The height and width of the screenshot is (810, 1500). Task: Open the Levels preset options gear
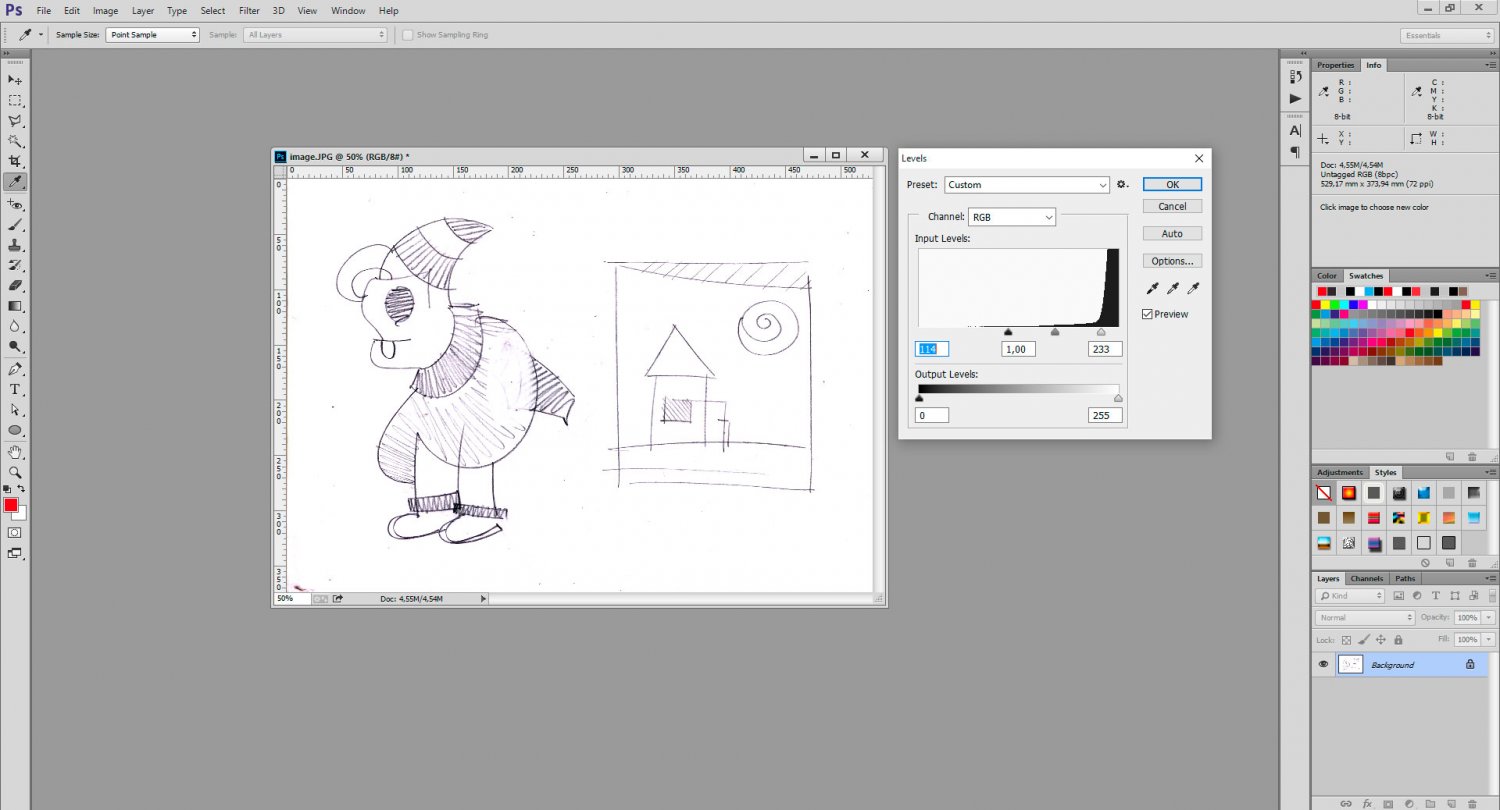click(x=1122, y=185)
